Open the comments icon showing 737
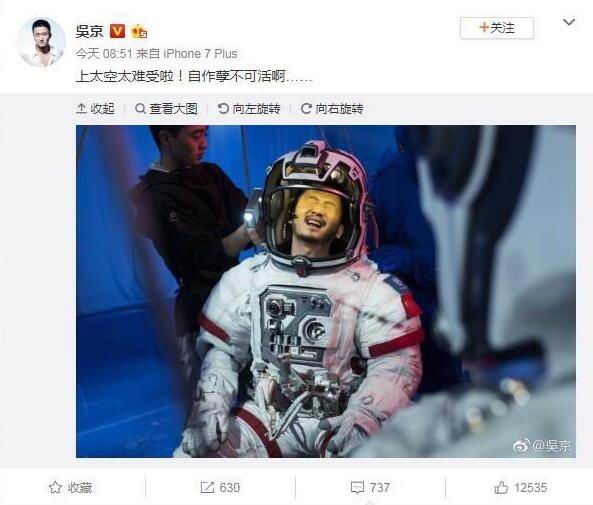 (x=370, y=488)
